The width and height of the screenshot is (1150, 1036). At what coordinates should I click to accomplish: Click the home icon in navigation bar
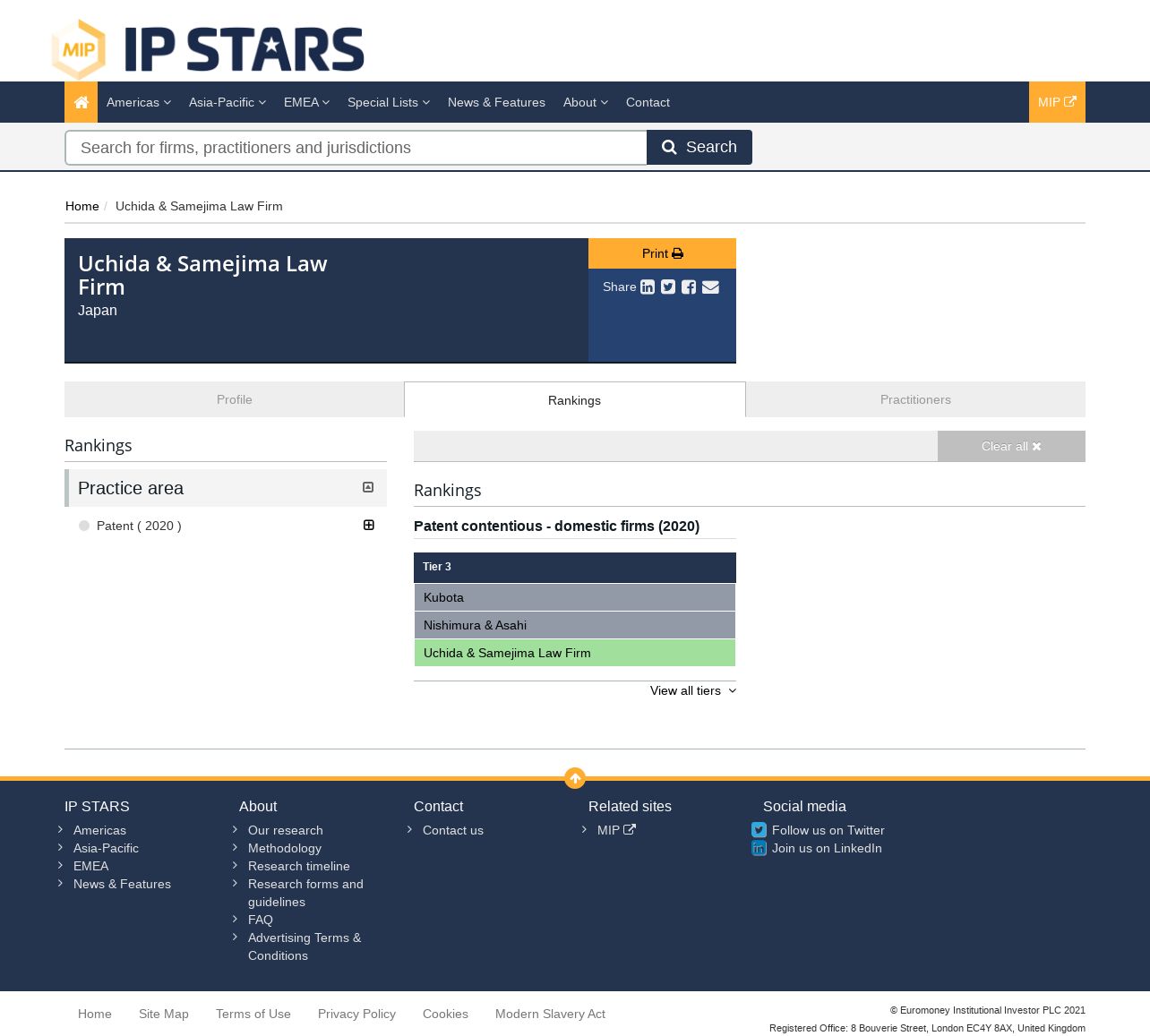click(81, 102)
